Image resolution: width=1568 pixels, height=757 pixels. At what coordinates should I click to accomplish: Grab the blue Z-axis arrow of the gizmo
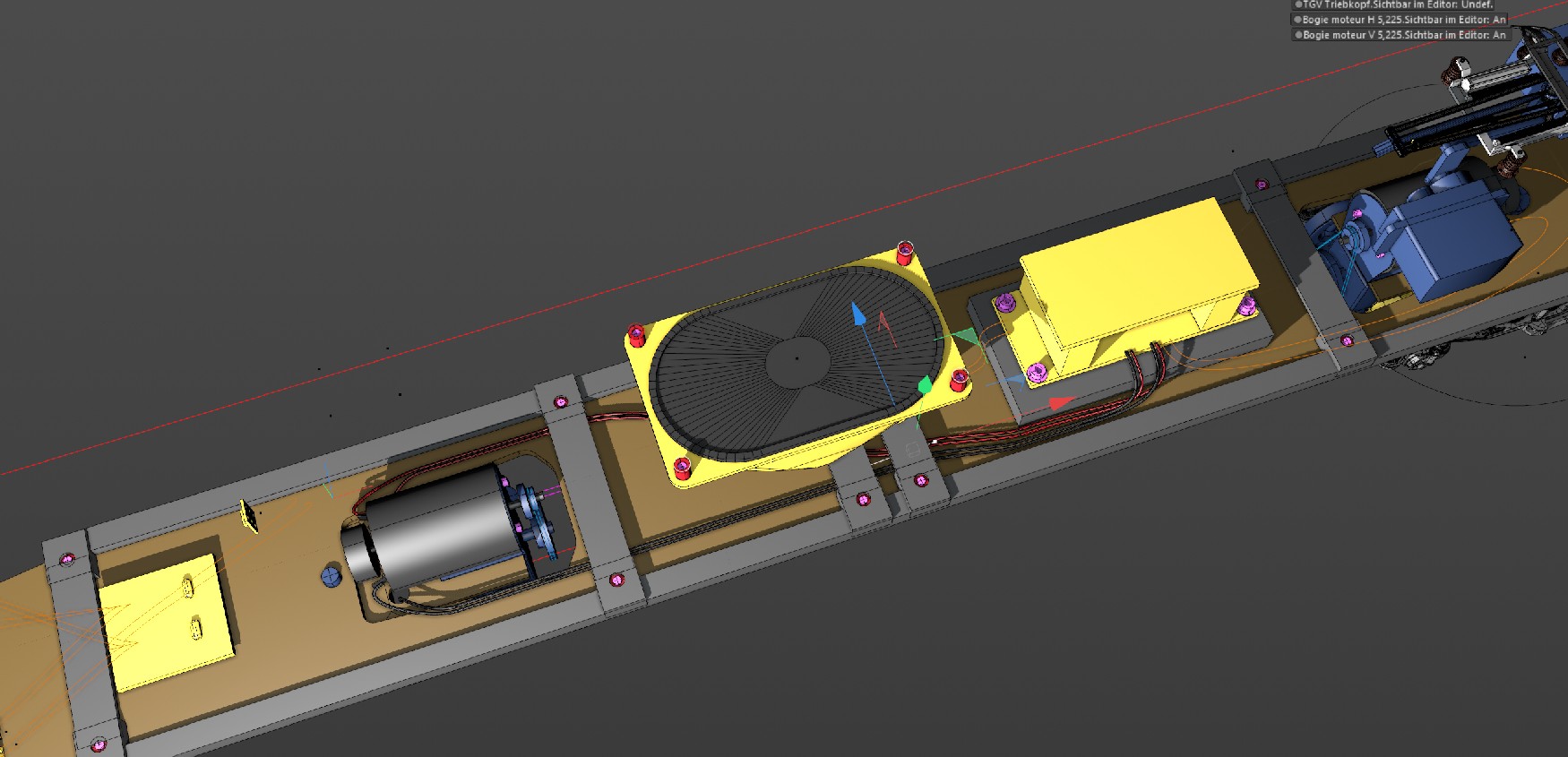858,314
